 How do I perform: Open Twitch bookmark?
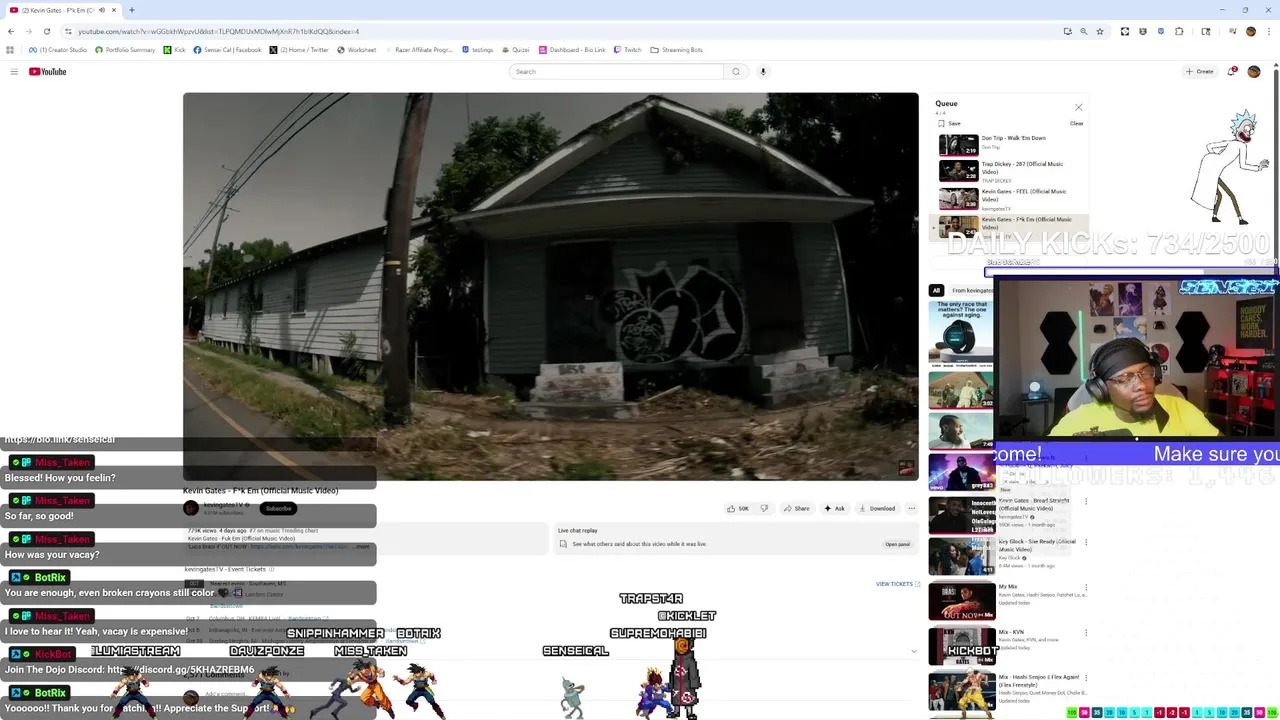click(628, 50)
